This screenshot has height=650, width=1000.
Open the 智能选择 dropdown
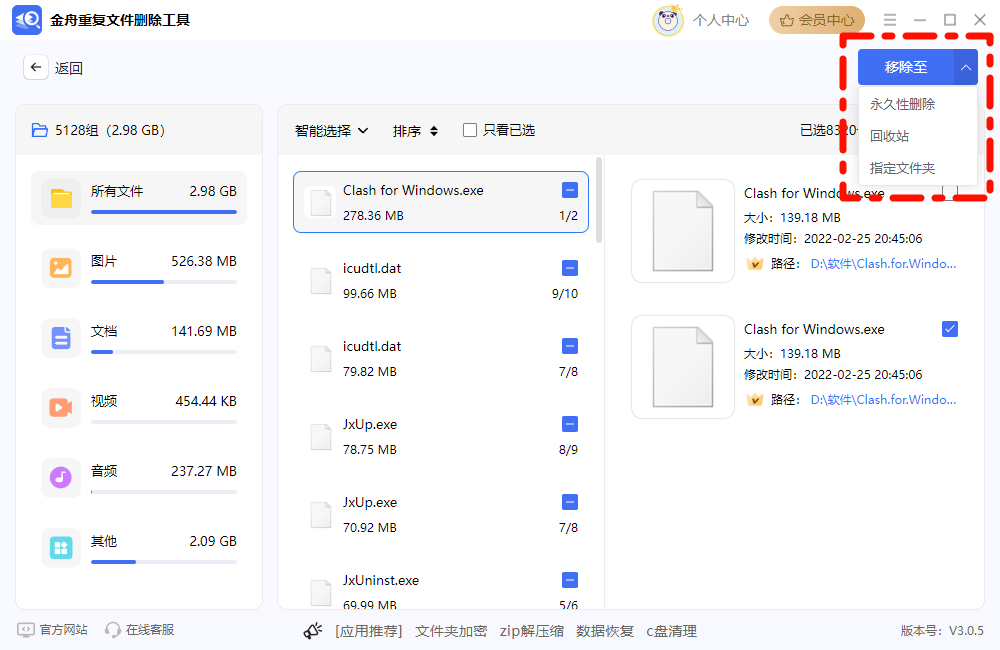[332, 131]
